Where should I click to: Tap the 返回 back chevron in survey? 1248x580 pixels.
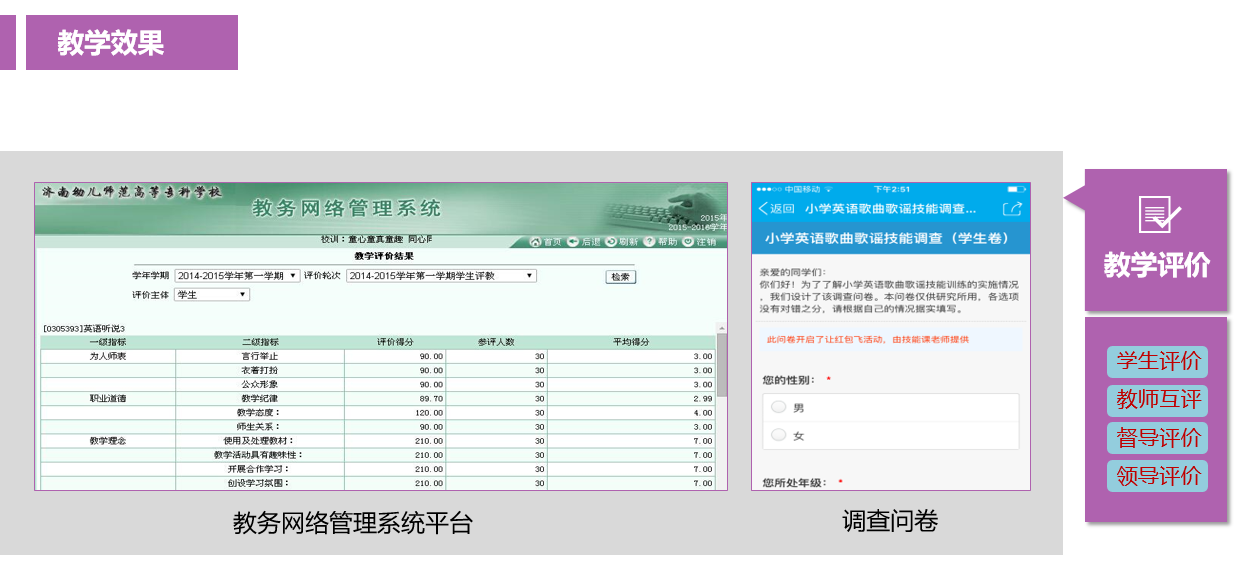click(x=763, y=208)
